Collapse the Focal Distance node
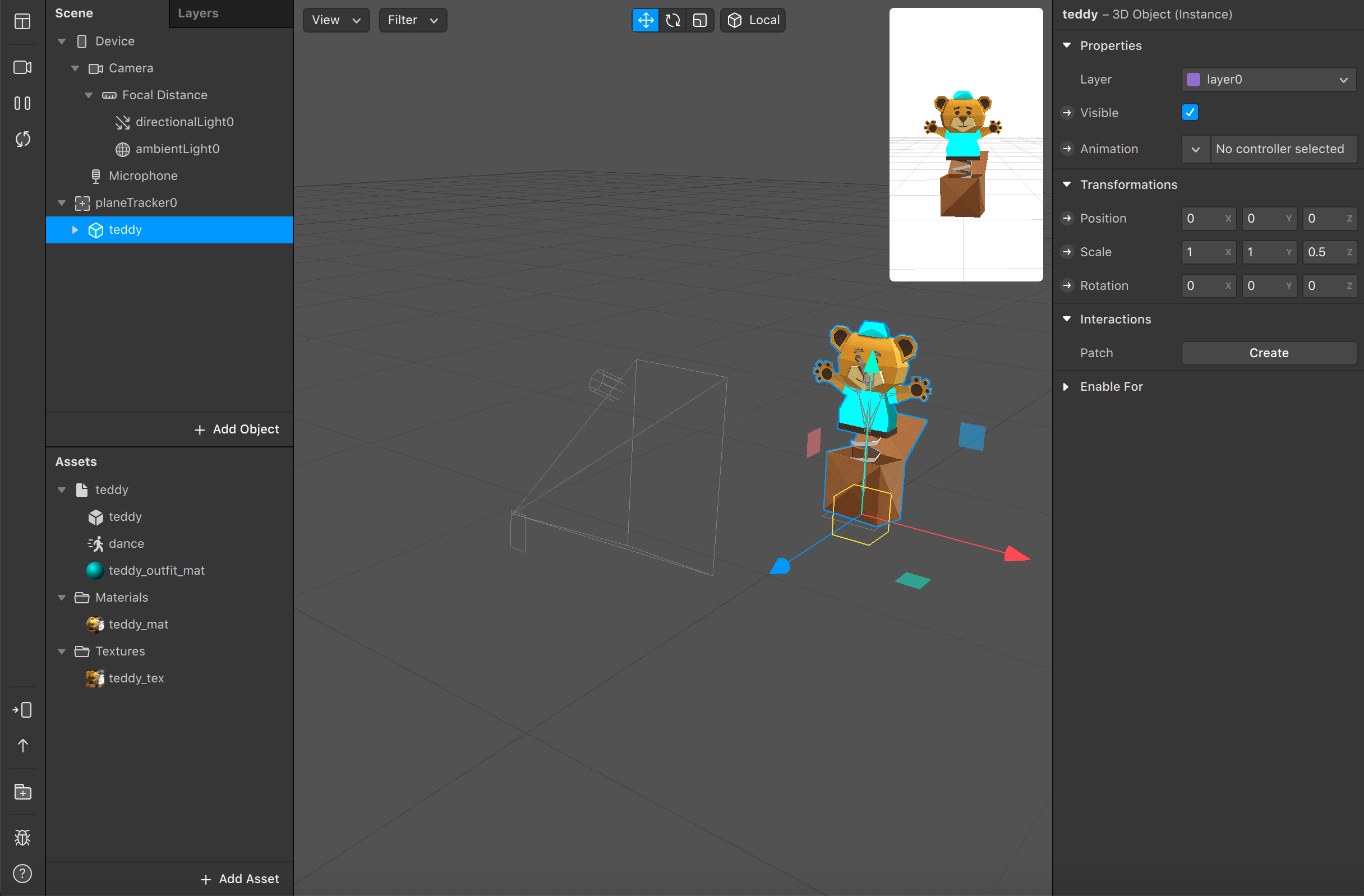Viewport: 1364px width, 896px height. [89, 95]
